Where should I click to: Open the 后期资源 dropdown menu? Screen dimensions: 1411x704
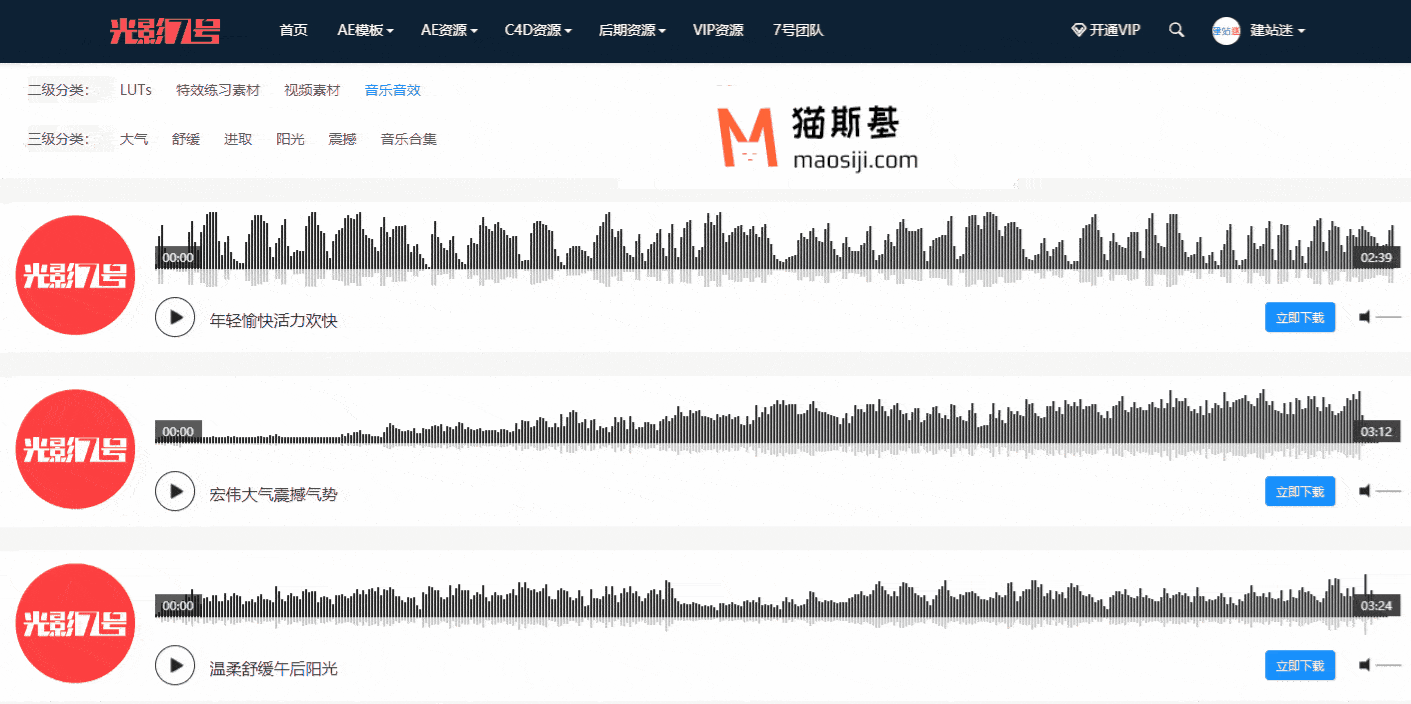point(632,30)
